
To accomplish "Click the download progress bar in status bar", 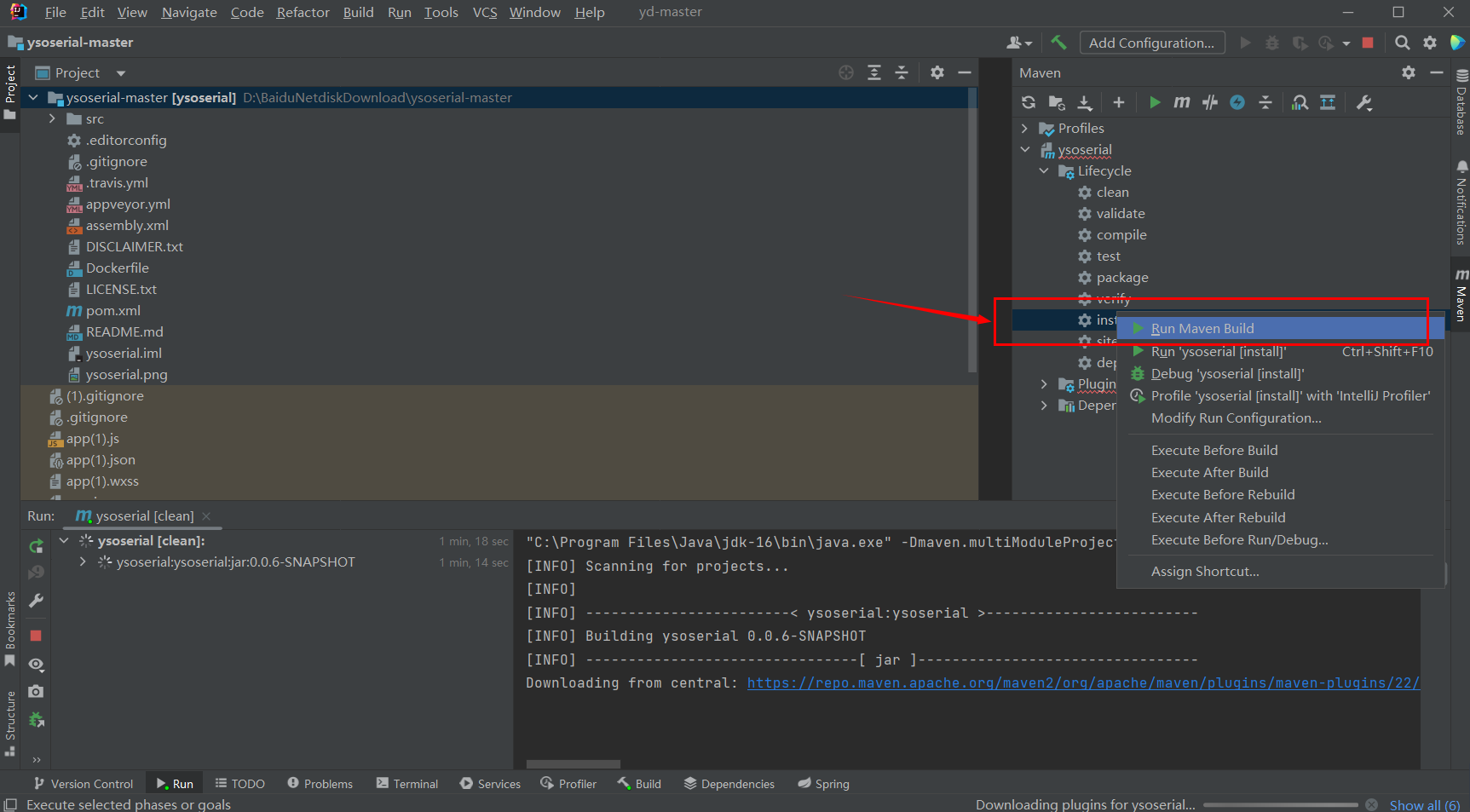I will point(1281,804).
